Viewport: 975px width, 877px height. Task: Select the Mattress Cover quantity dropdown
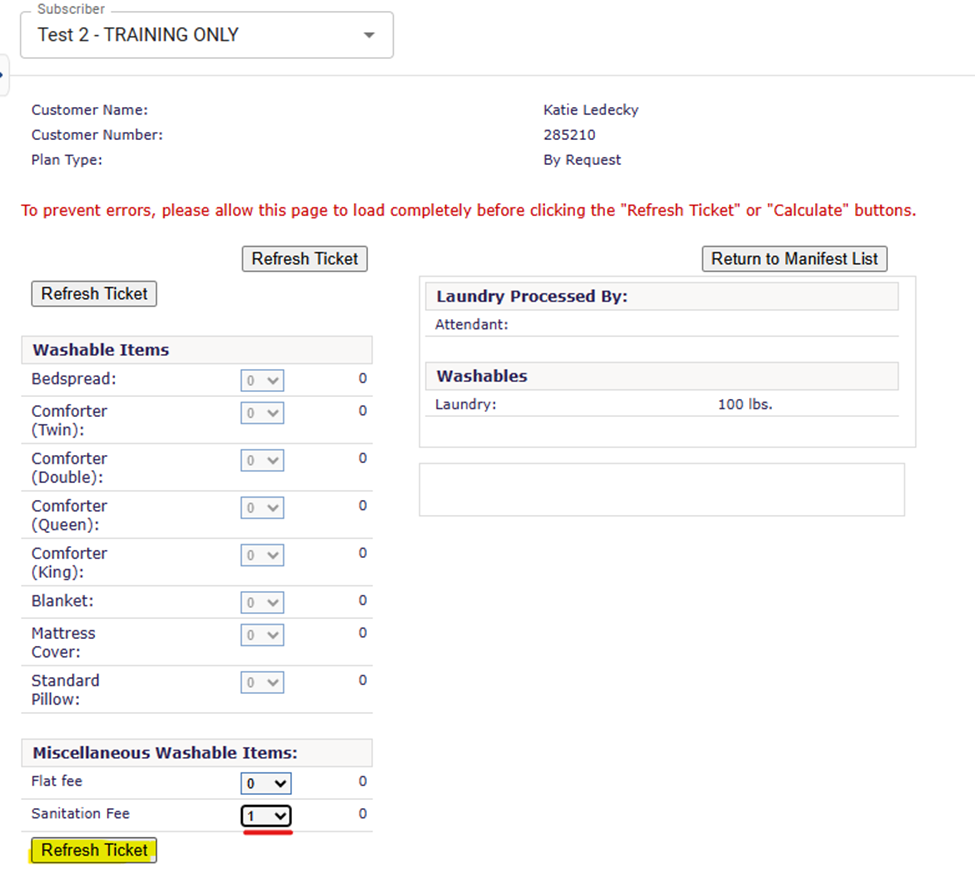[x=262, y=635]
